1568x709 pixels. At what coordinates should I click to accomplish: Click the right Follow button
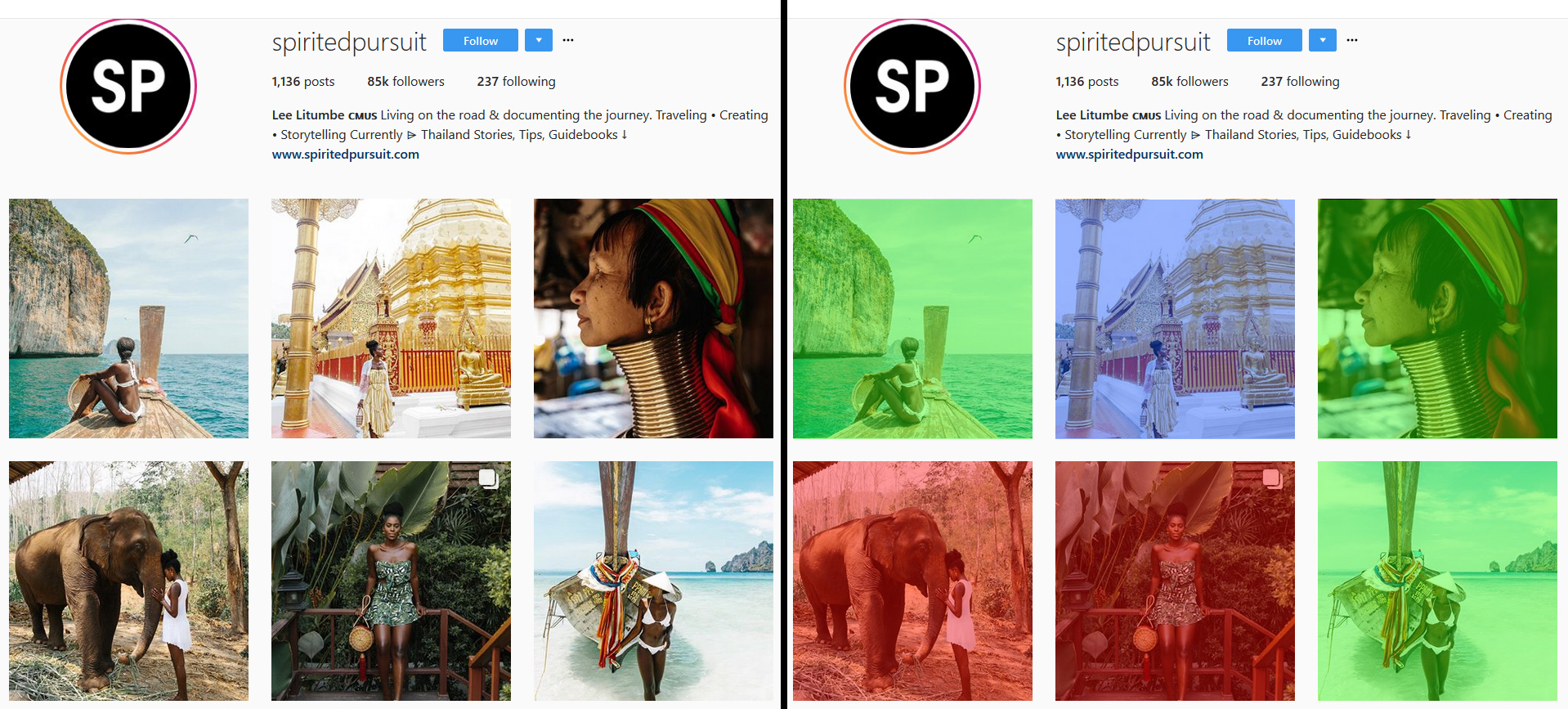coord(1265,40)
